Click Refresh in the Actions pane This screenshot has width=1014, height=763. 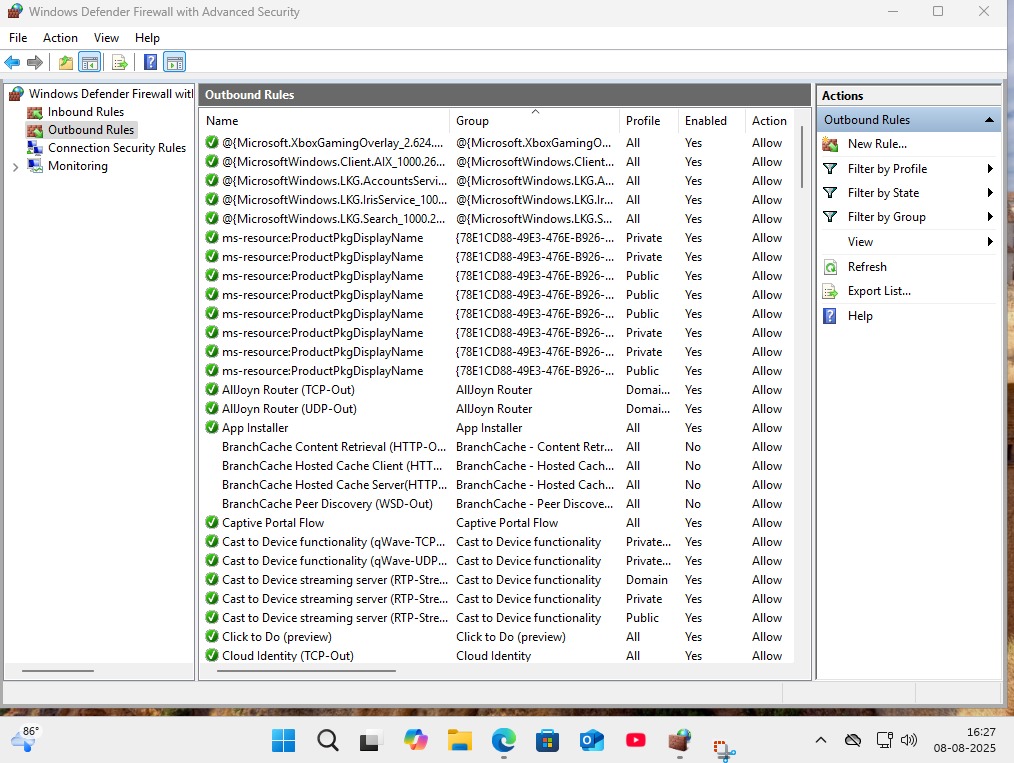pyautogui.click(x=867, y=267)
